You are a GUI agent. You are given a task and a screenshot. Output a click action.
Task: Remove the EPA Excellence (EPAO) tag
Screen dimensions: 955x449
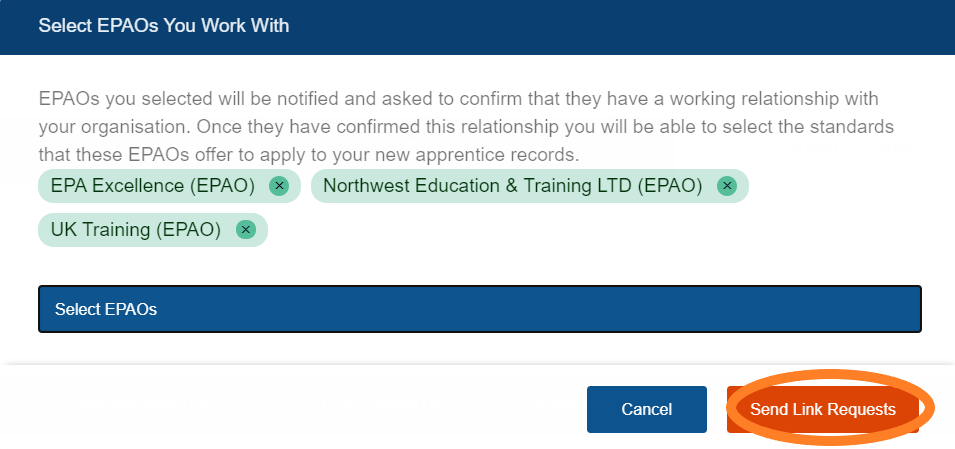click(279, 186)
